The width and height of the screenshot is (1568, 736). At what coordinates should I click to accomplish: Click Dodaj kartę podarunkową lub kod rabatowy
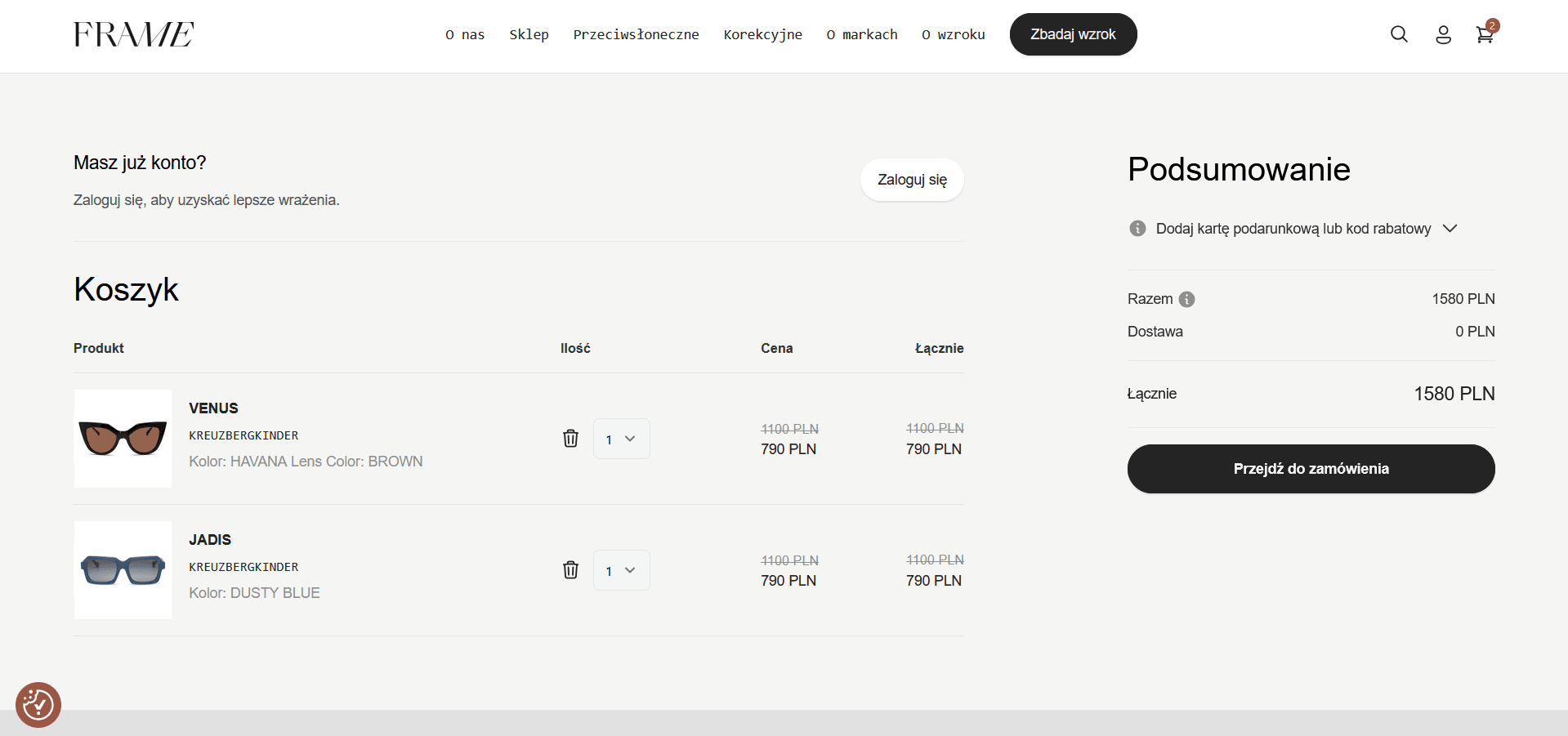click(1293, 229)
